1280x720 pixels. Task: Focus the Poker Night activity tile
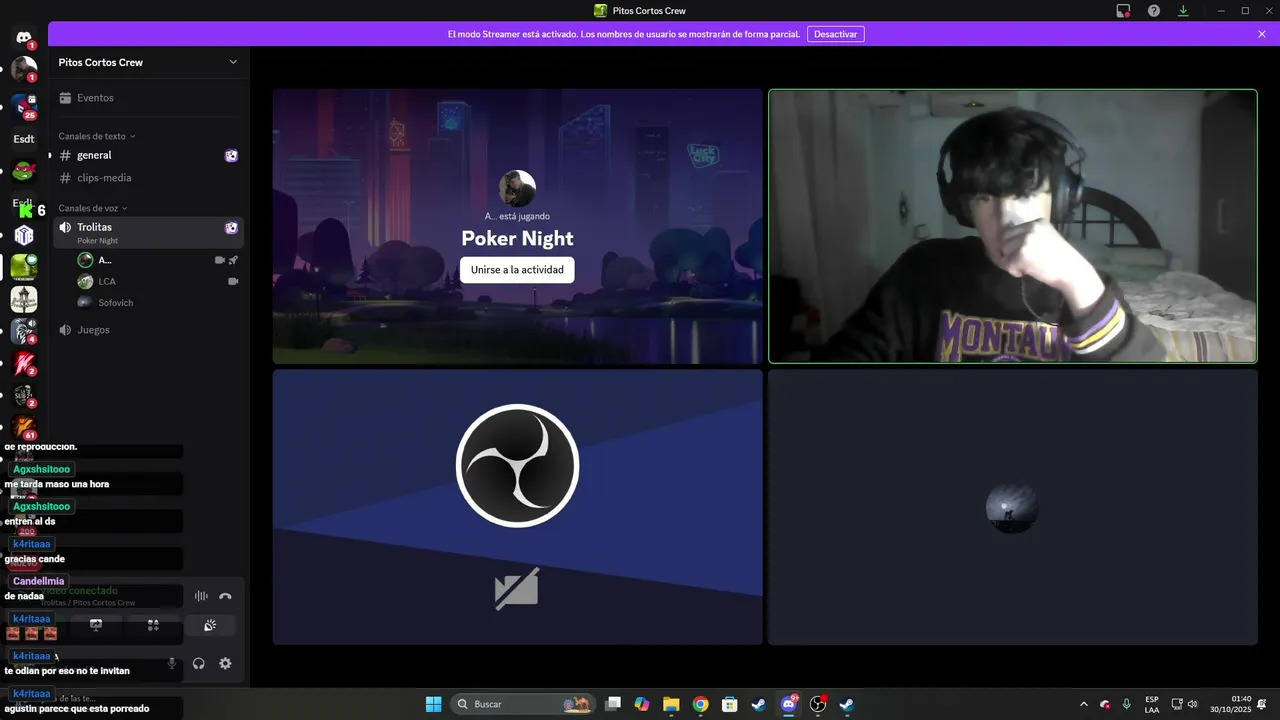point(517,226)
